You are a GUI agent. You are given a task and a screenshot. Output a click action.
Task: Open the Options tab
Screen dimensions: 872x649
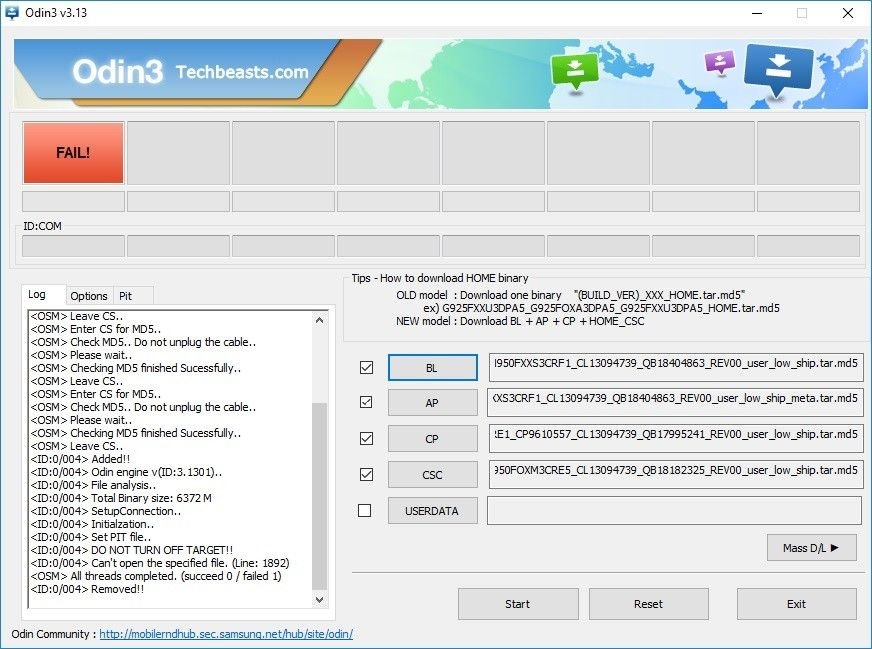[88, 296]
